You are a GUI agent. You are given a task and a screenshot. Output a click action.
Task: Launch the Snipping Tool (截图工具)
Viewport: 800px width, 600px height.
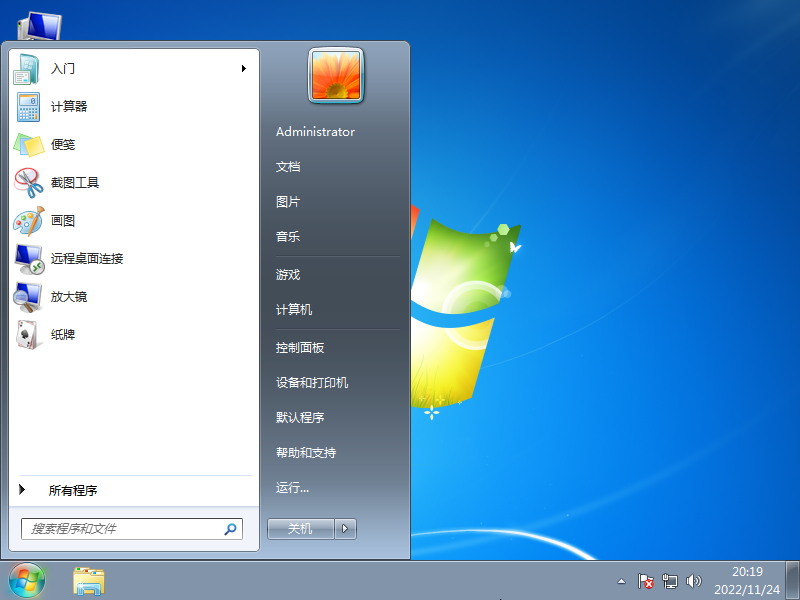[77, 183]
